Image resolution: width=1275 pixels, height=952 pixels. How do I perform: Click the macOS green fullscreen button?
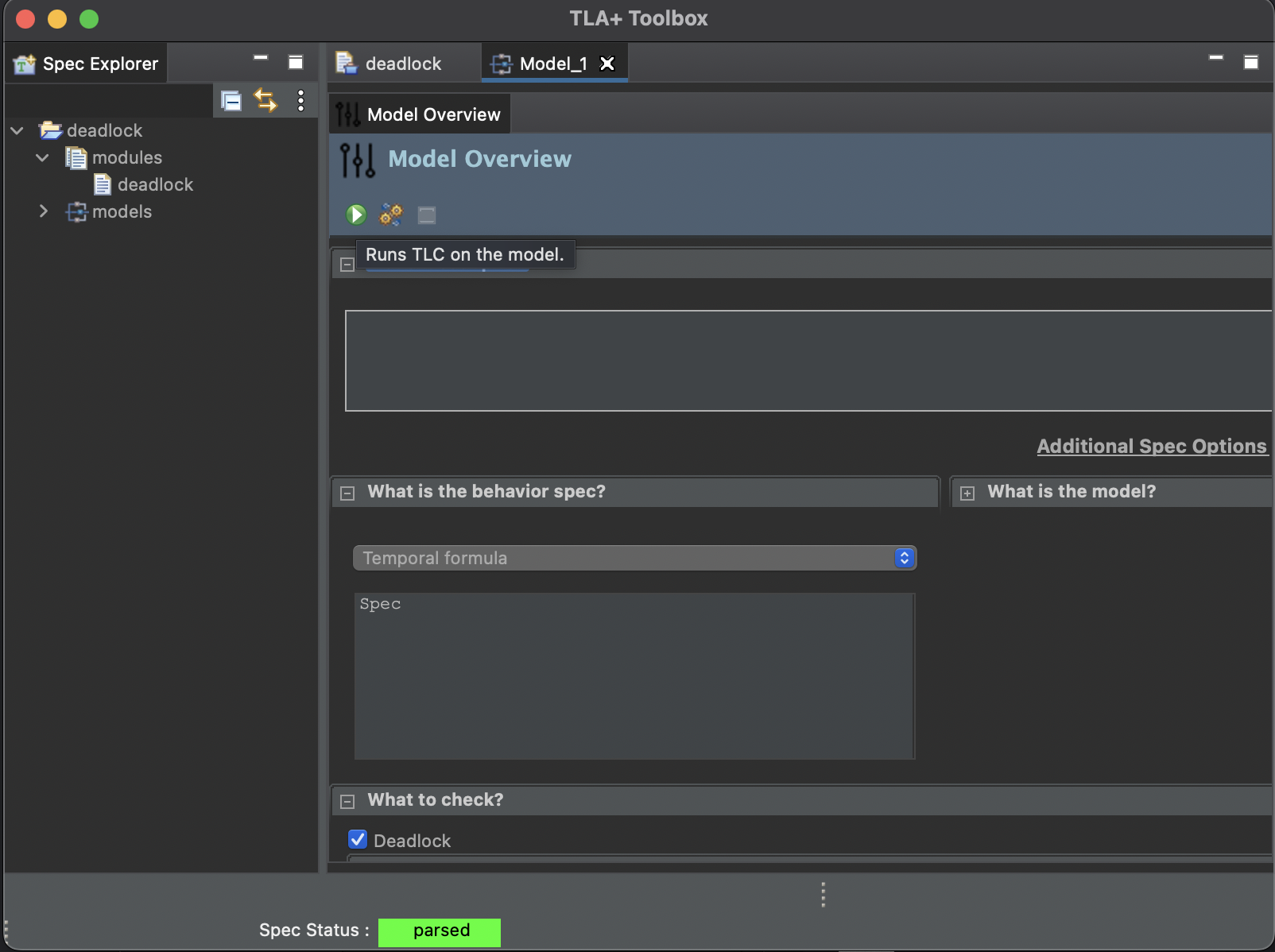[x=89, y=19]
